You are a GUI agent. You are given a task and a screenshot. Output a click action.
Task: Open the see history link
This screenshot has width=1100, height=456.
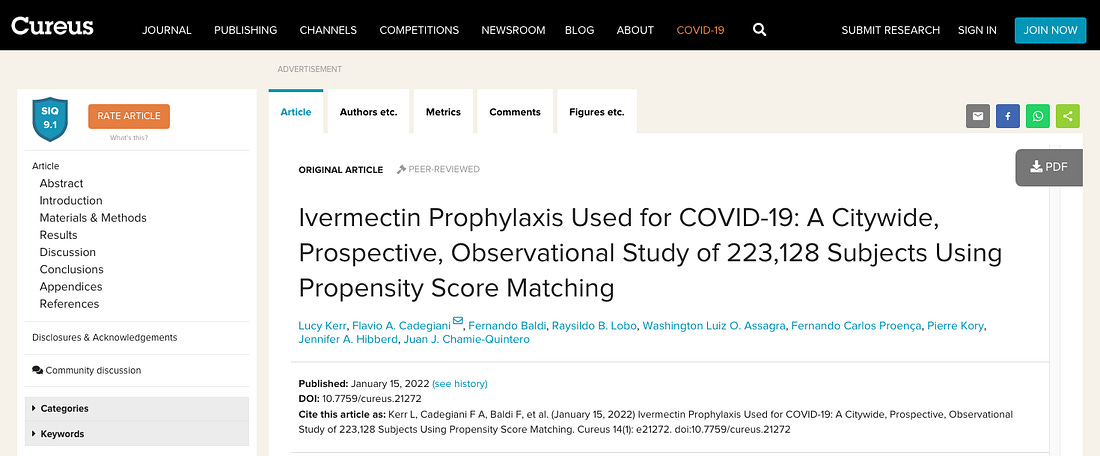(x=460, y=384)
